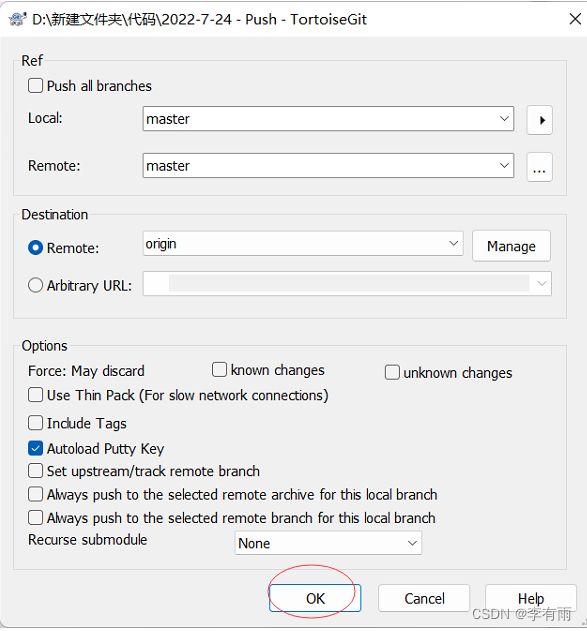Click the Manage remotes button

pyautogui.click(x=511, y=246)
